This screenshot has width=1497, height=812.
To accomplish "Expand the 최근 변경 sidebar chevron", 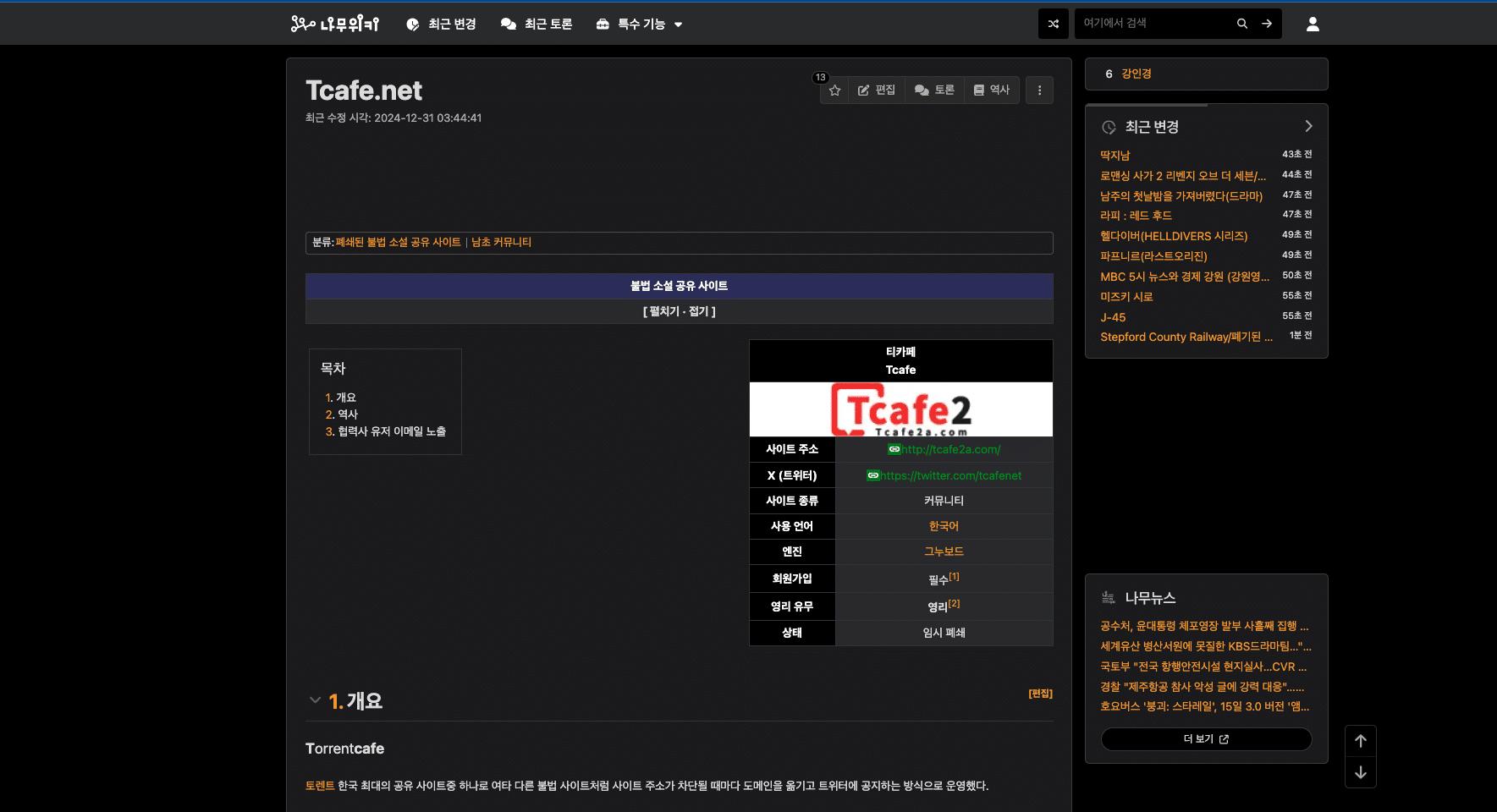I will pos(1308,126).
